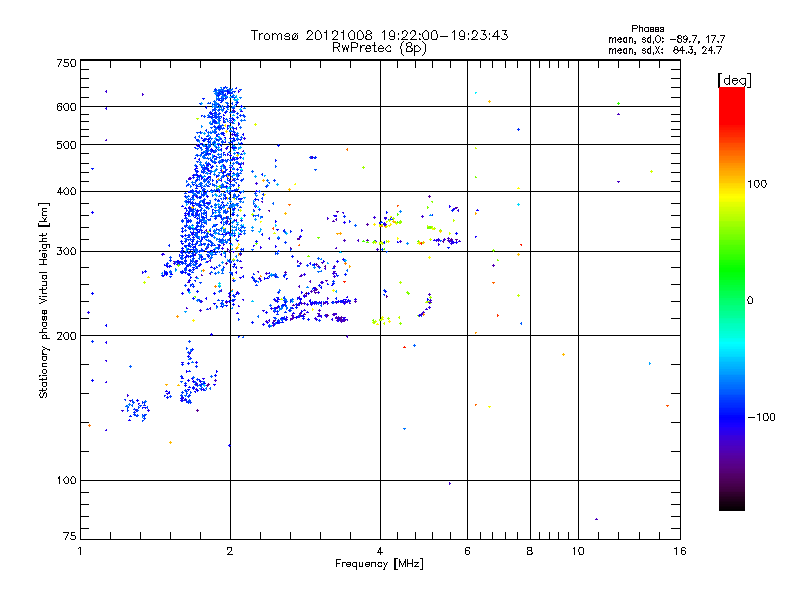Click the x-axis tick label "2"

pos(230,551)
